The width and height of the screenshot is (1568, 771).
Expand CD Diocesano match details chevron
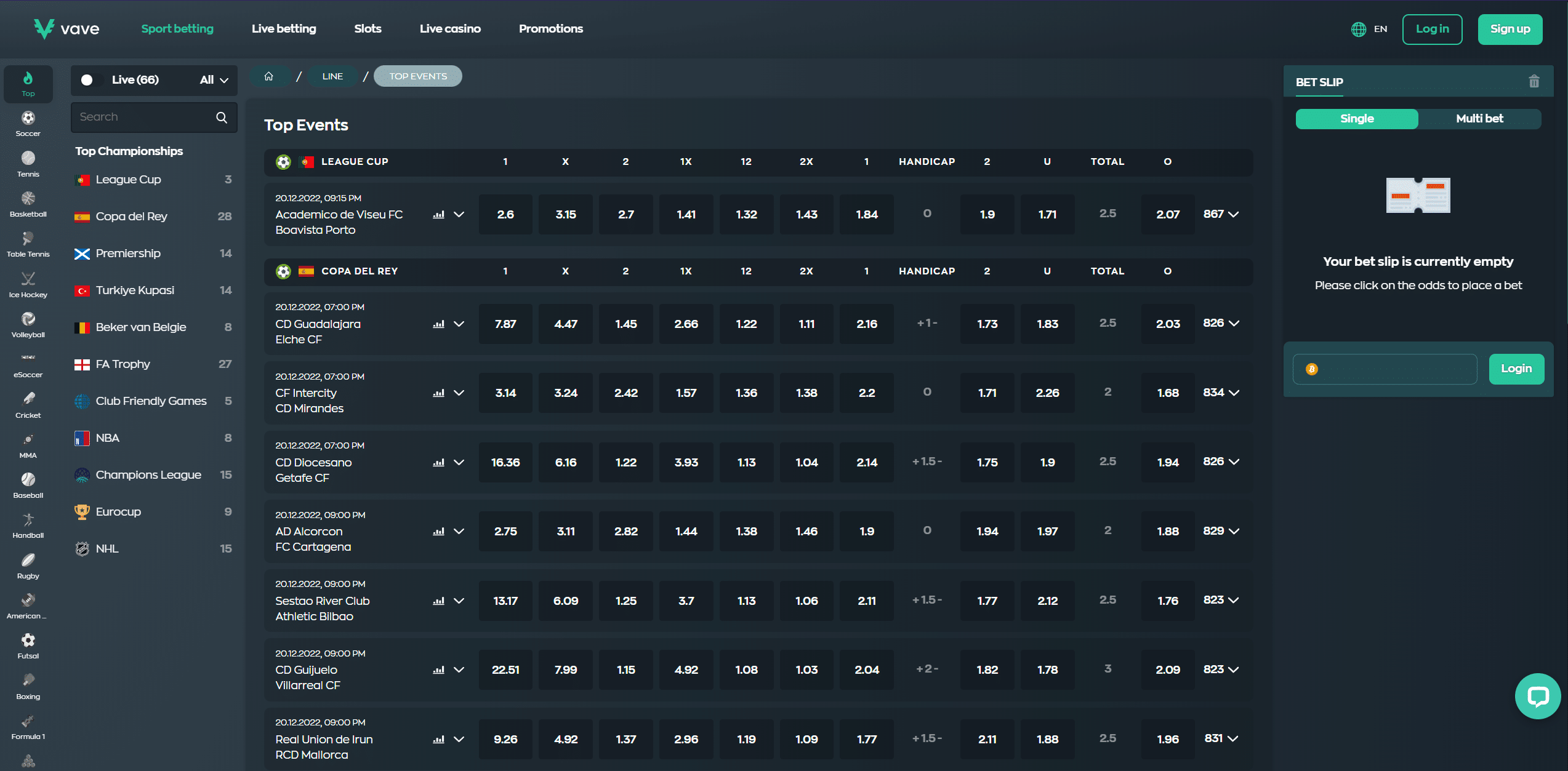coord(459,463)
